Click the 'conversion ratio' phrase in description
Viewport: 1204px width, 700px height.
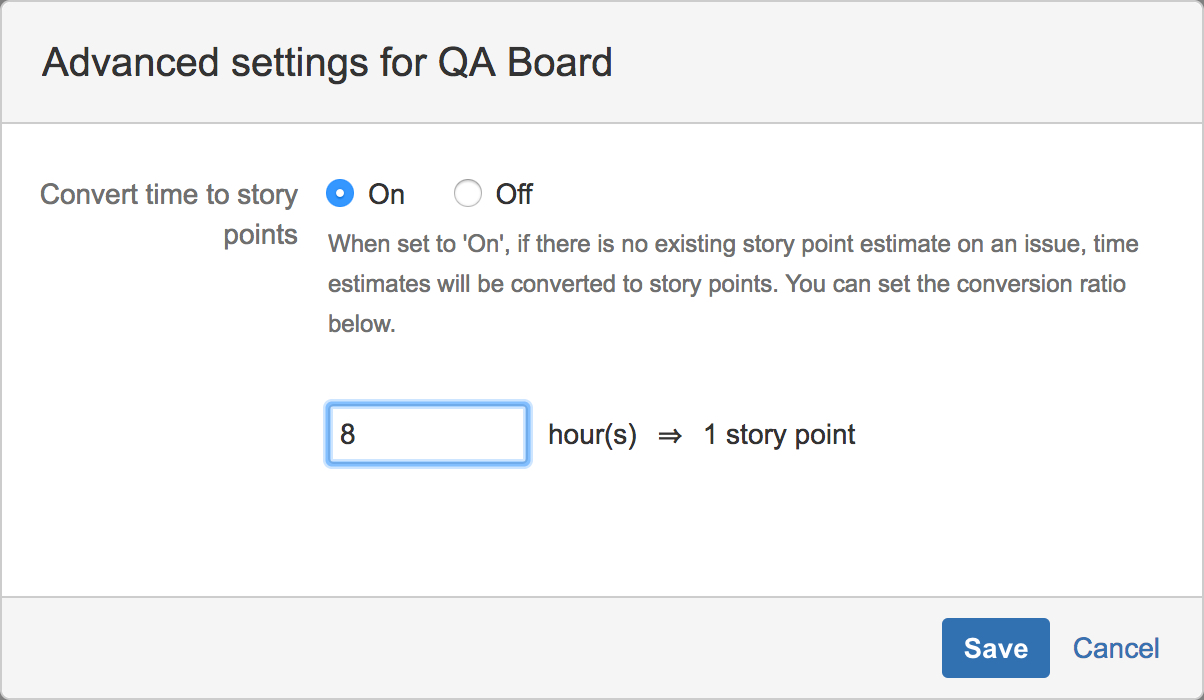[x=1040, y=284]
